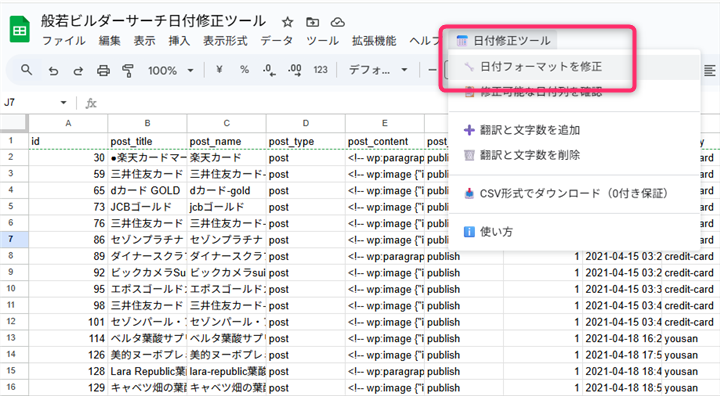The image size is (720, 396).
Task: Open the データ menu
Action: (x=276, y=41)
